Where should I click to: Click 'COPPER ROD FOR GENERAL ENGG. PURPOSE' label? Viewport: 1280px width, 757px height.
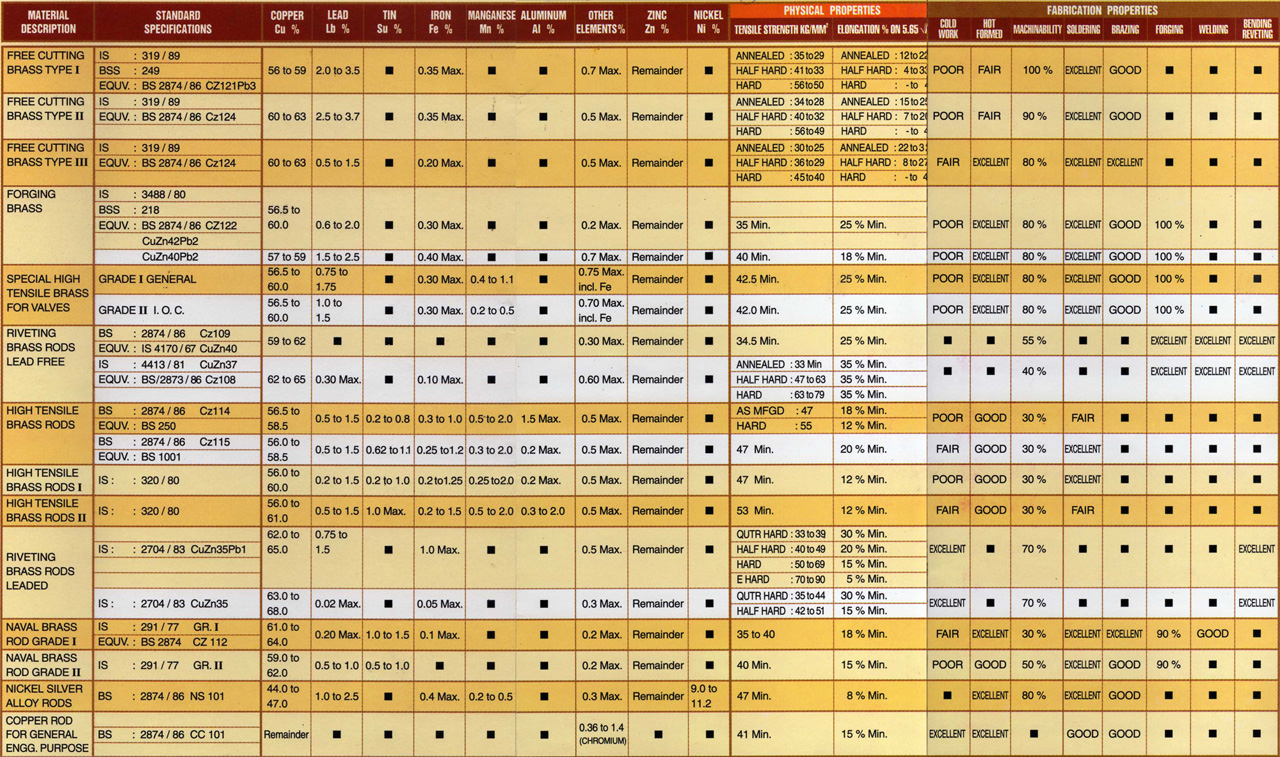click(x=47, y=734)
